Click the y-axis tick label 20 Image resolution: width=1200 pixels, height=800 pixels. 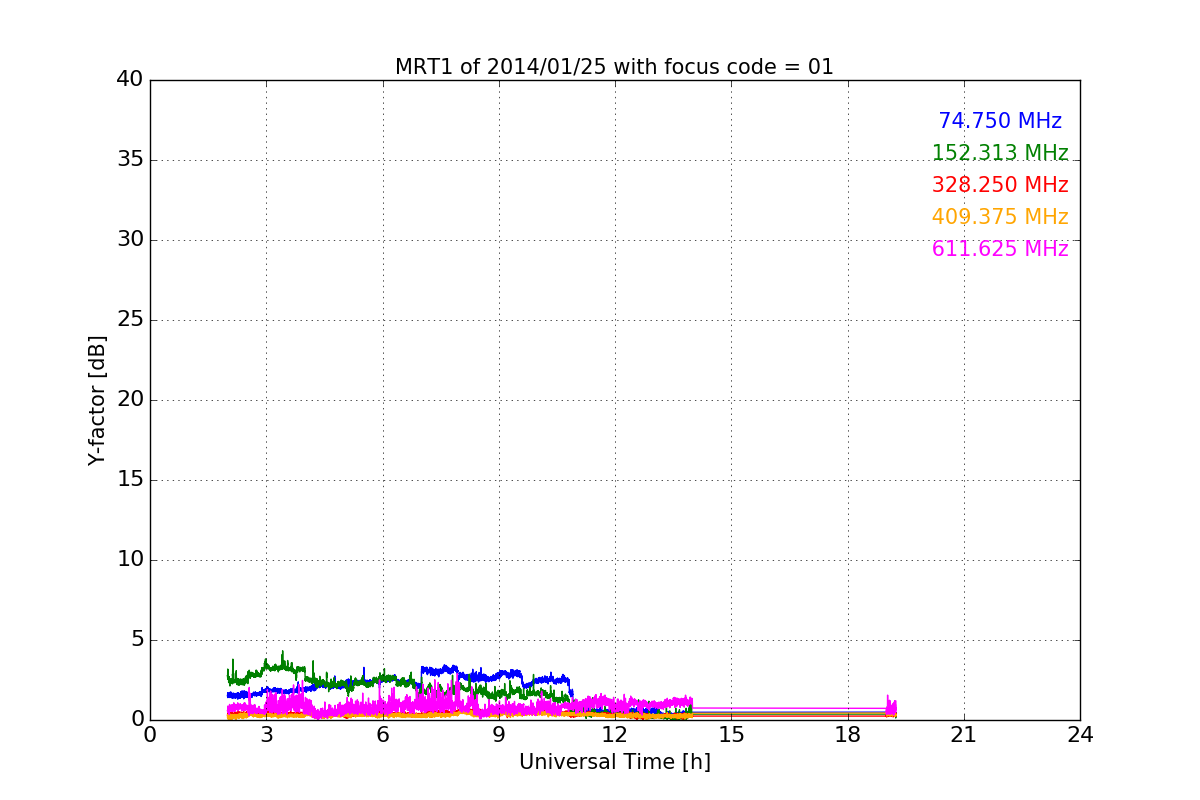[x=130, y=400]
